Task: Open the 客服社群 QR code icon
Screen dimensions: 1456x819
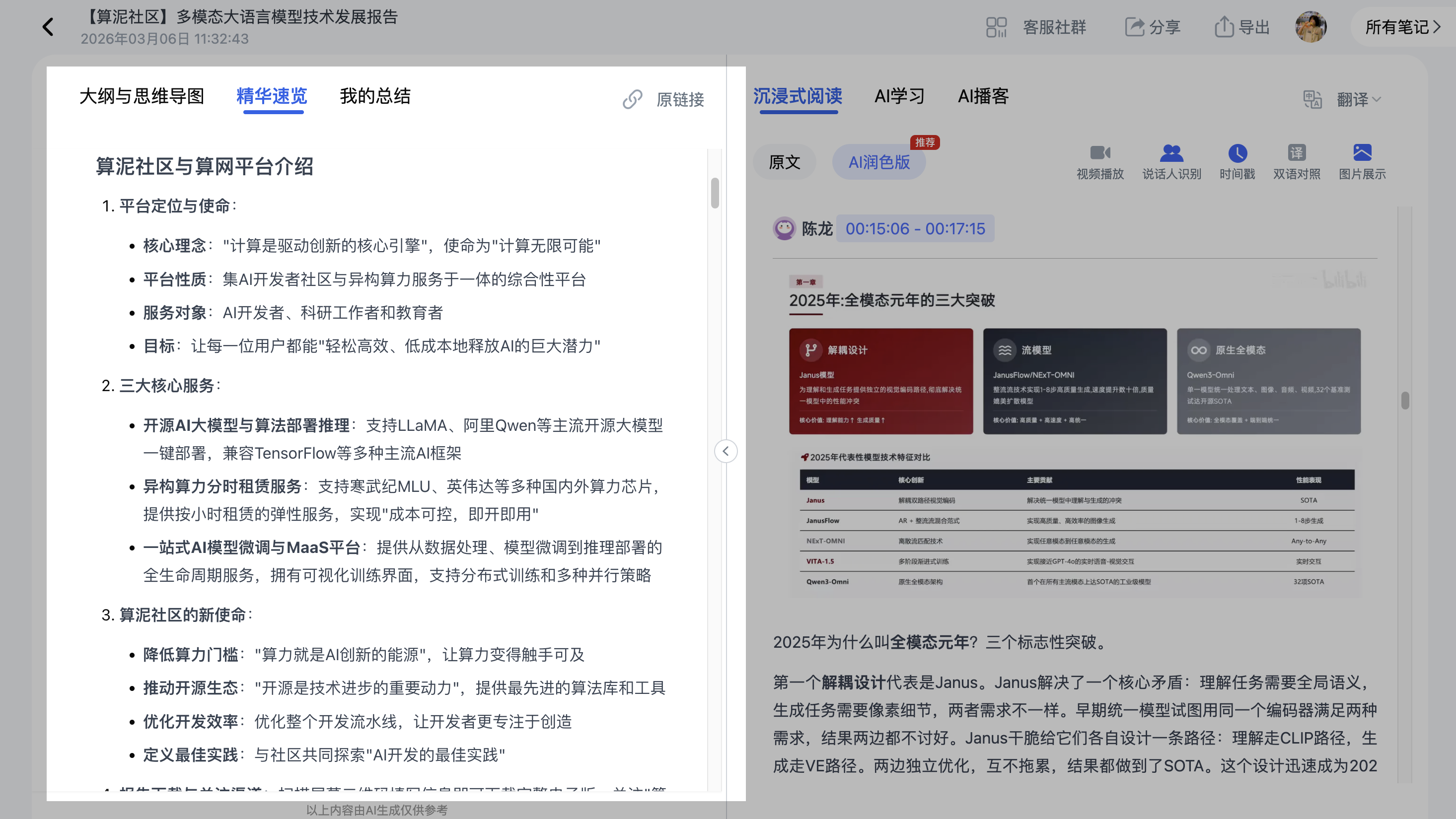Action: (x=996, y=26)
